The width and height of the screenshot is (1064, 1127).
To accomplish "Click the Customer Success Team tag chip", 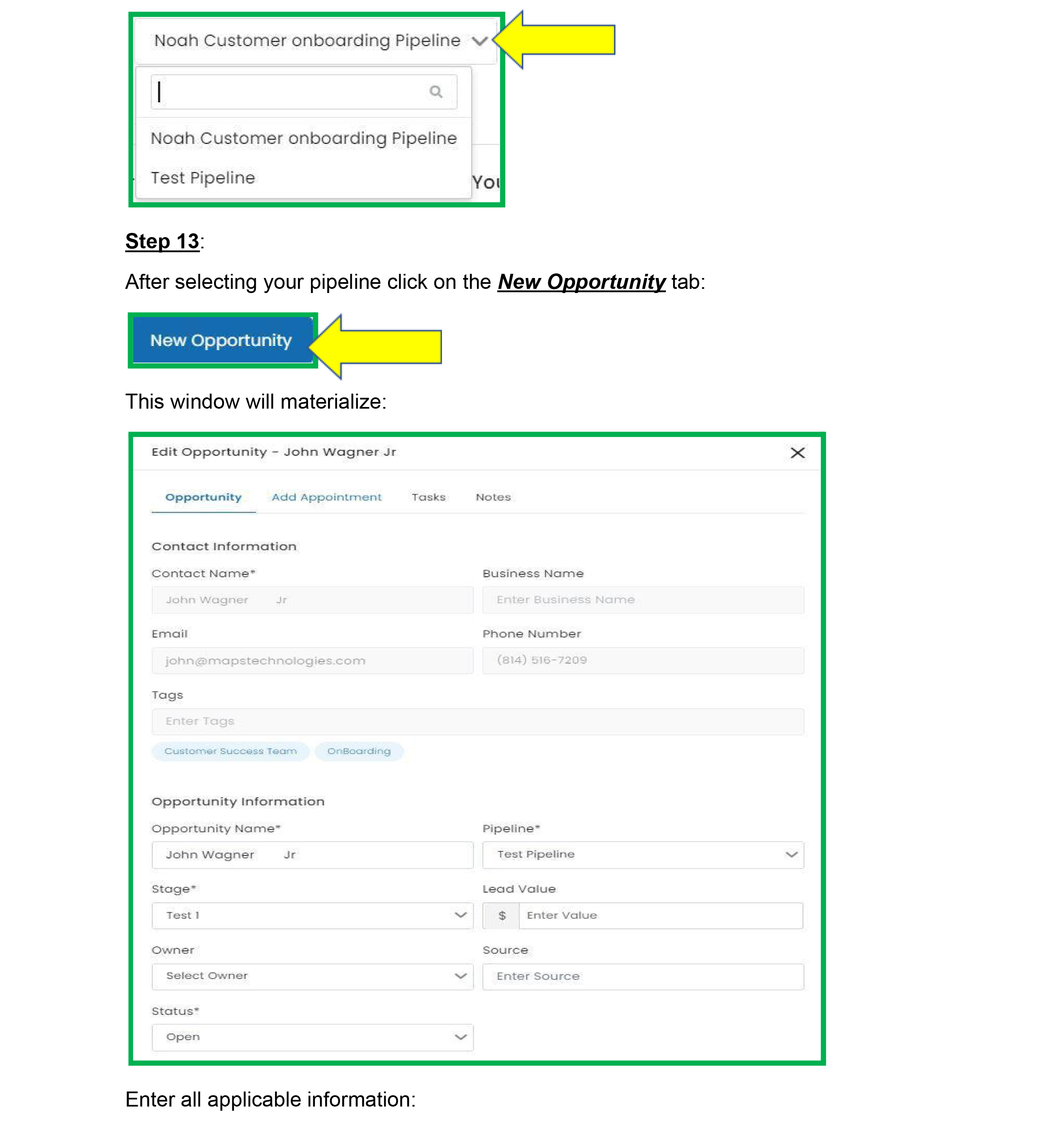I will tap(230, 751).
